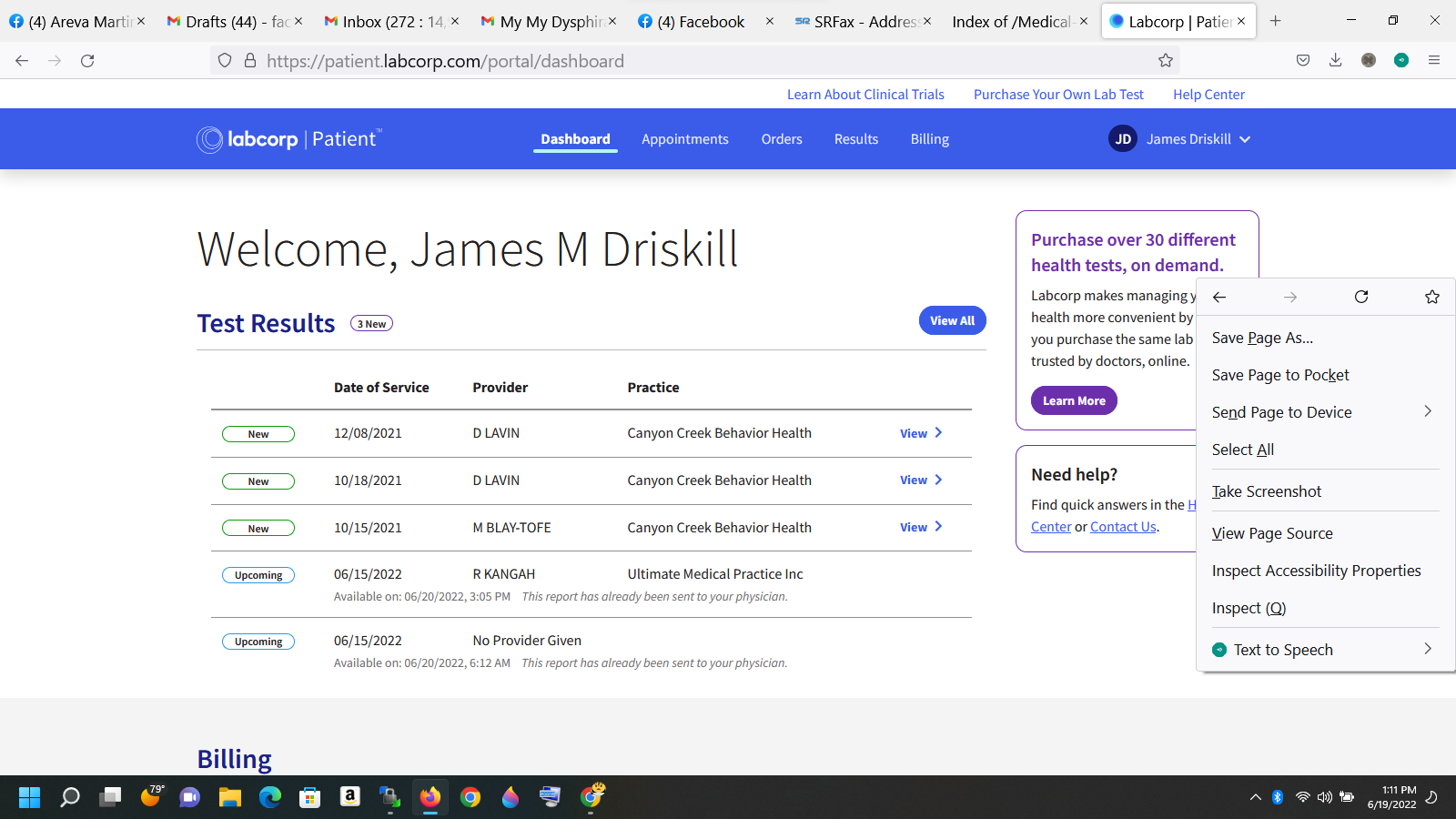Open Purchase Your Own Lab Test link
1456x819 pixels.
tap(1058, 95)
